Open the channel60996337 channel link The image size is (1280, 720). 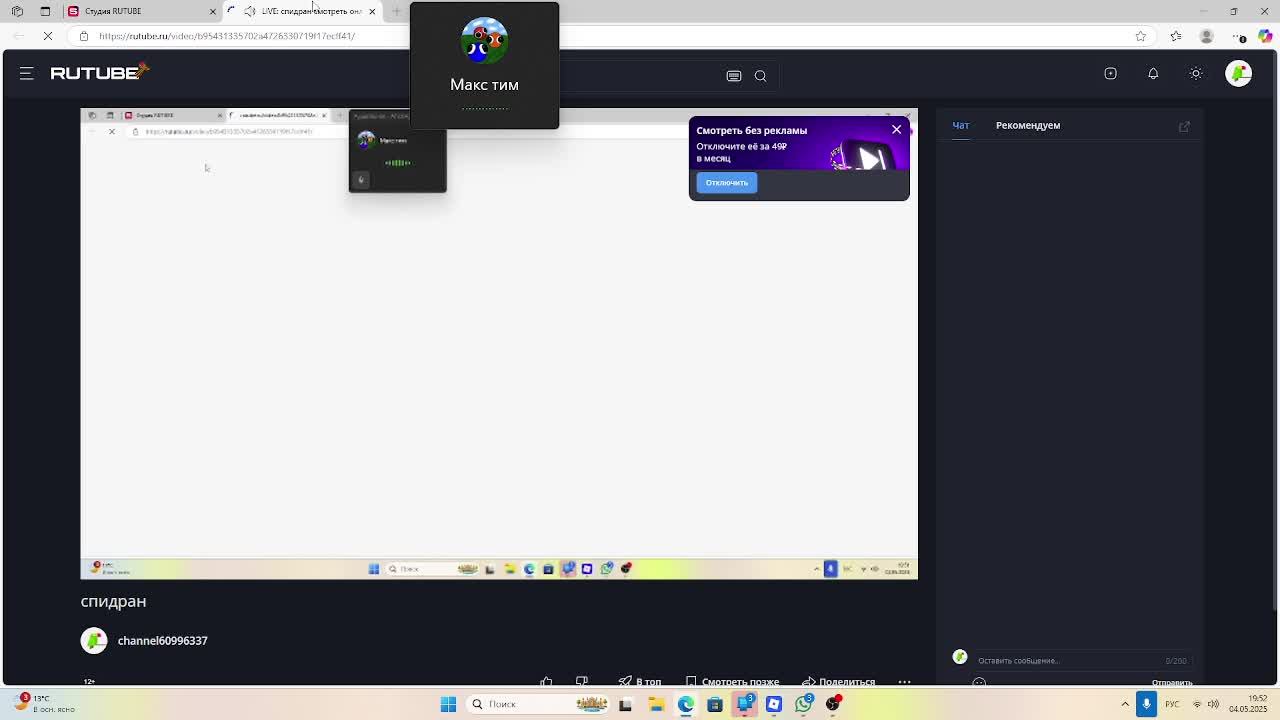163,641
